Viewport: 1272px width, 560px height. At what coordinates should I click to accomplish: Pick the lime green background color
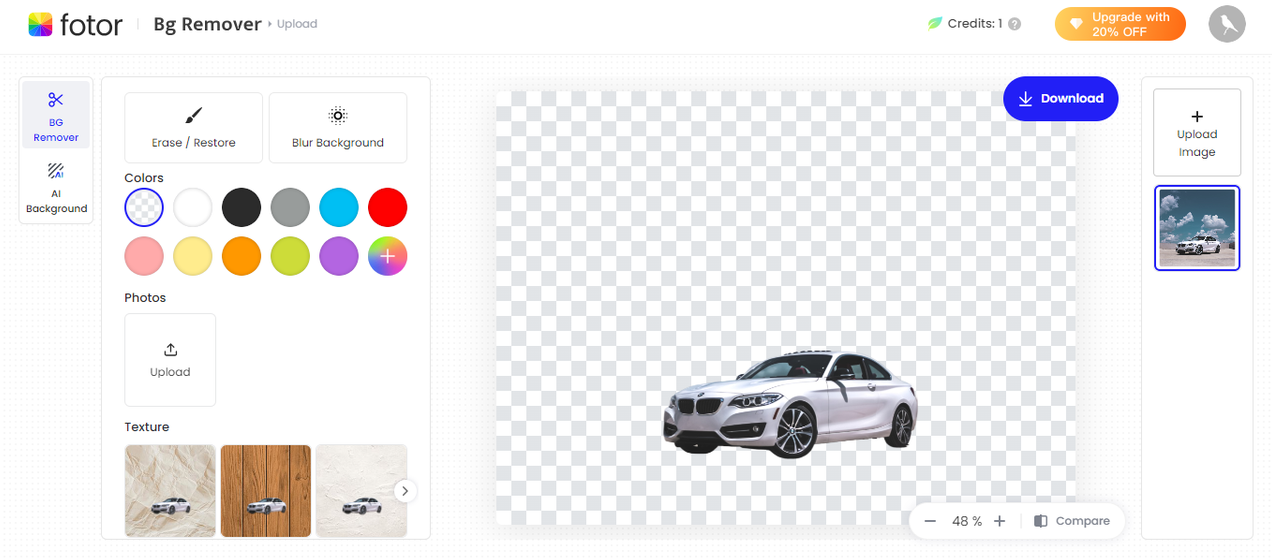click(x=290, y=257)
